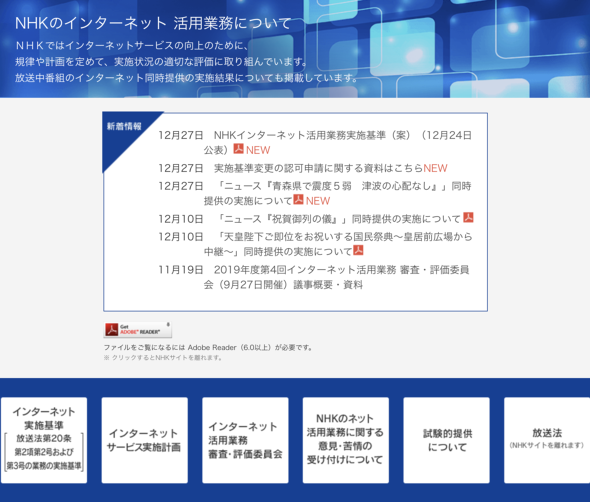
Task: Select the インターネット実施基準 tile
Action: [x=44, y=440]
